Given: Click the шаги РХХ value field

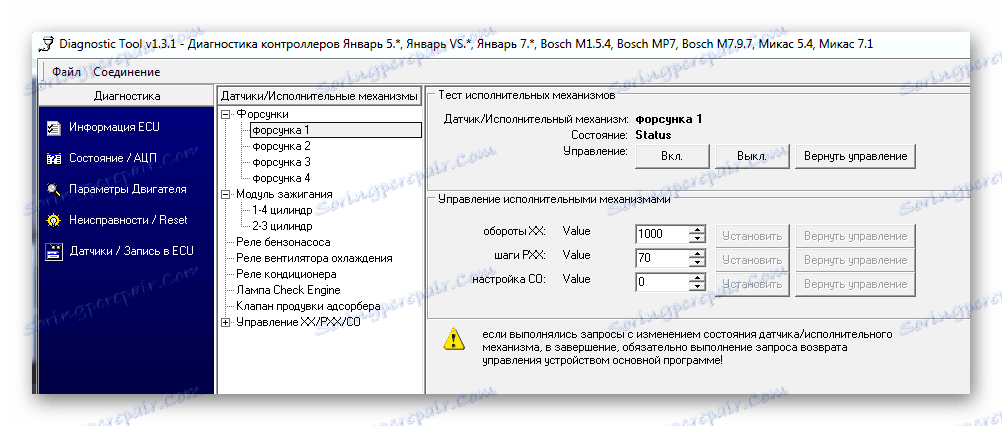Looking at the screenshot, I should [662, 259].
